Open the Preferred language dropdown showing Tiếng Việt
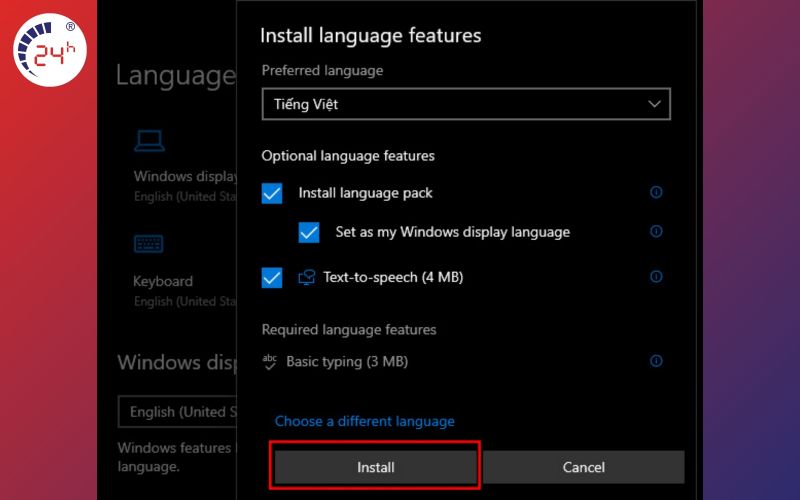Viewport: 800px width, 500px height. point(466,104)
